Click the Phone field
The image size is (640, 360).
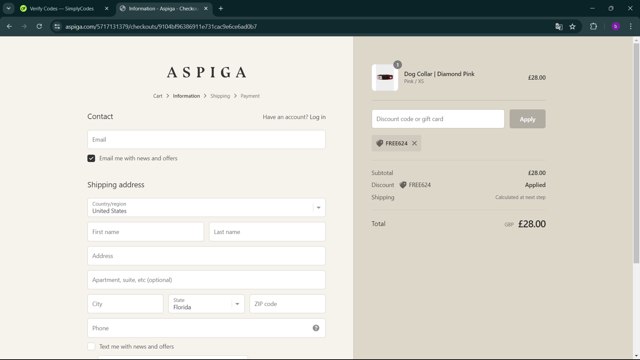(x=206, y=328)
